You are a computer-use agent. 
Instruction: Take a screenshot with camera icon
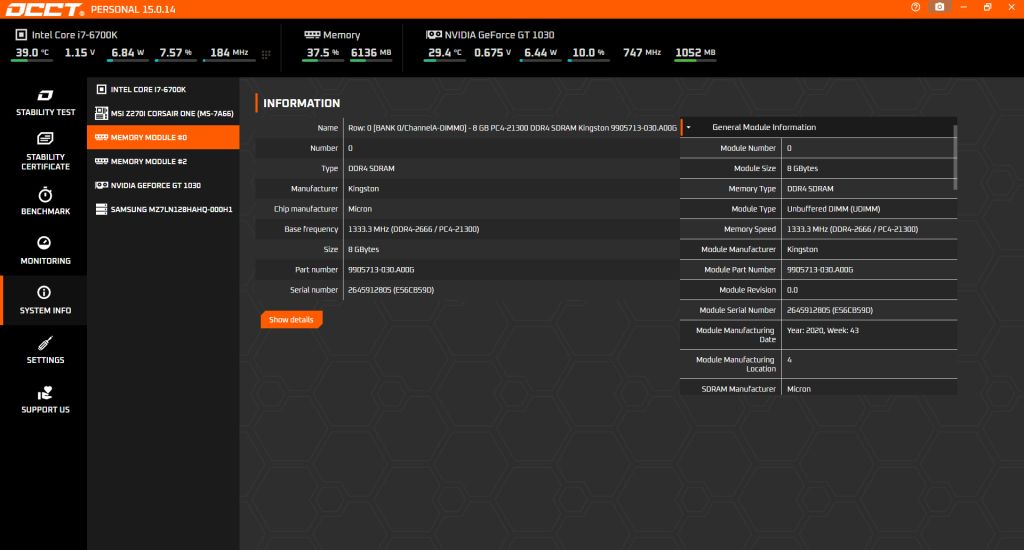(939, 7)
